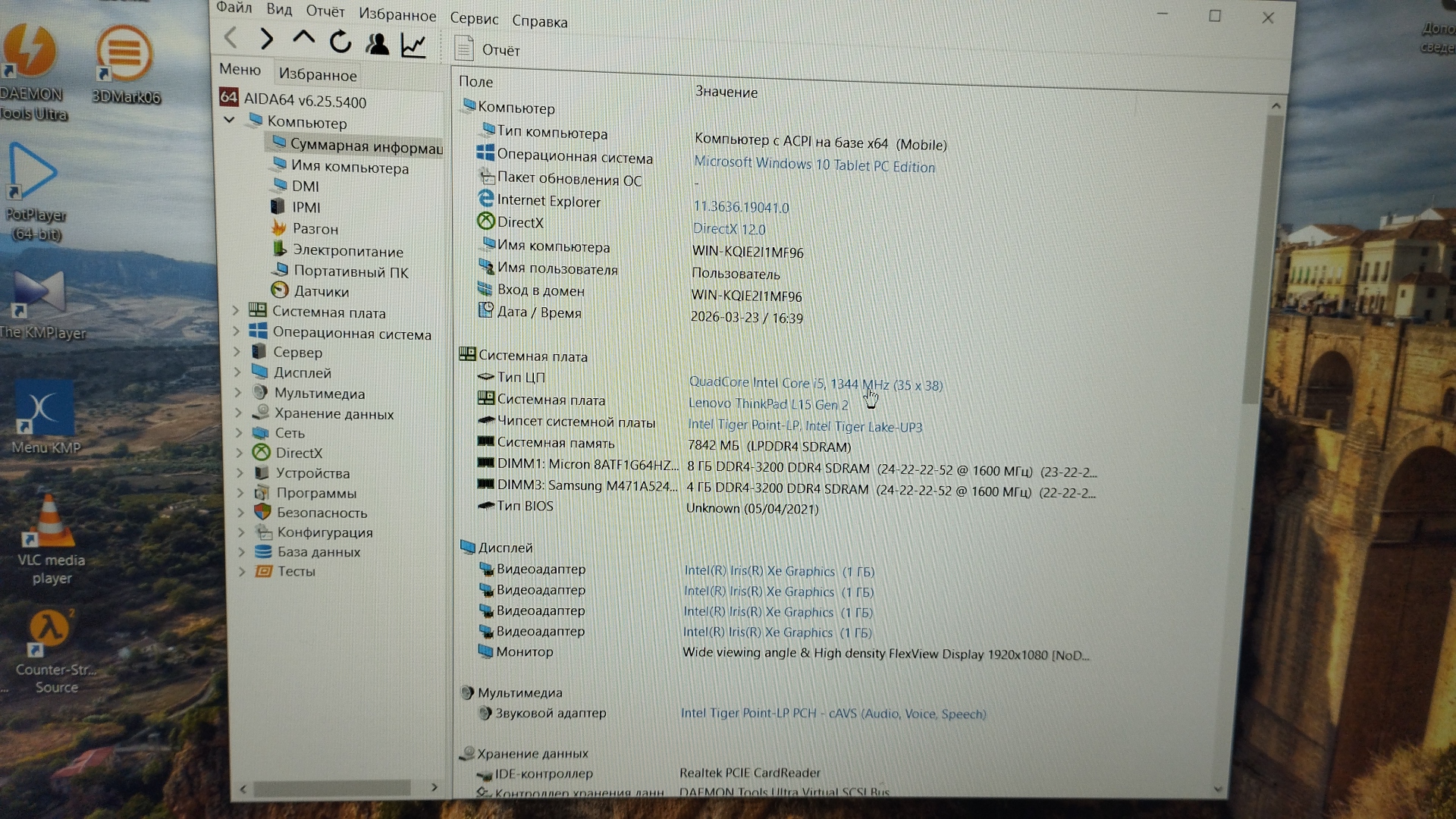Expand the Системная плата tree node
Screen dimensions: 1456x819
[235, 311]
